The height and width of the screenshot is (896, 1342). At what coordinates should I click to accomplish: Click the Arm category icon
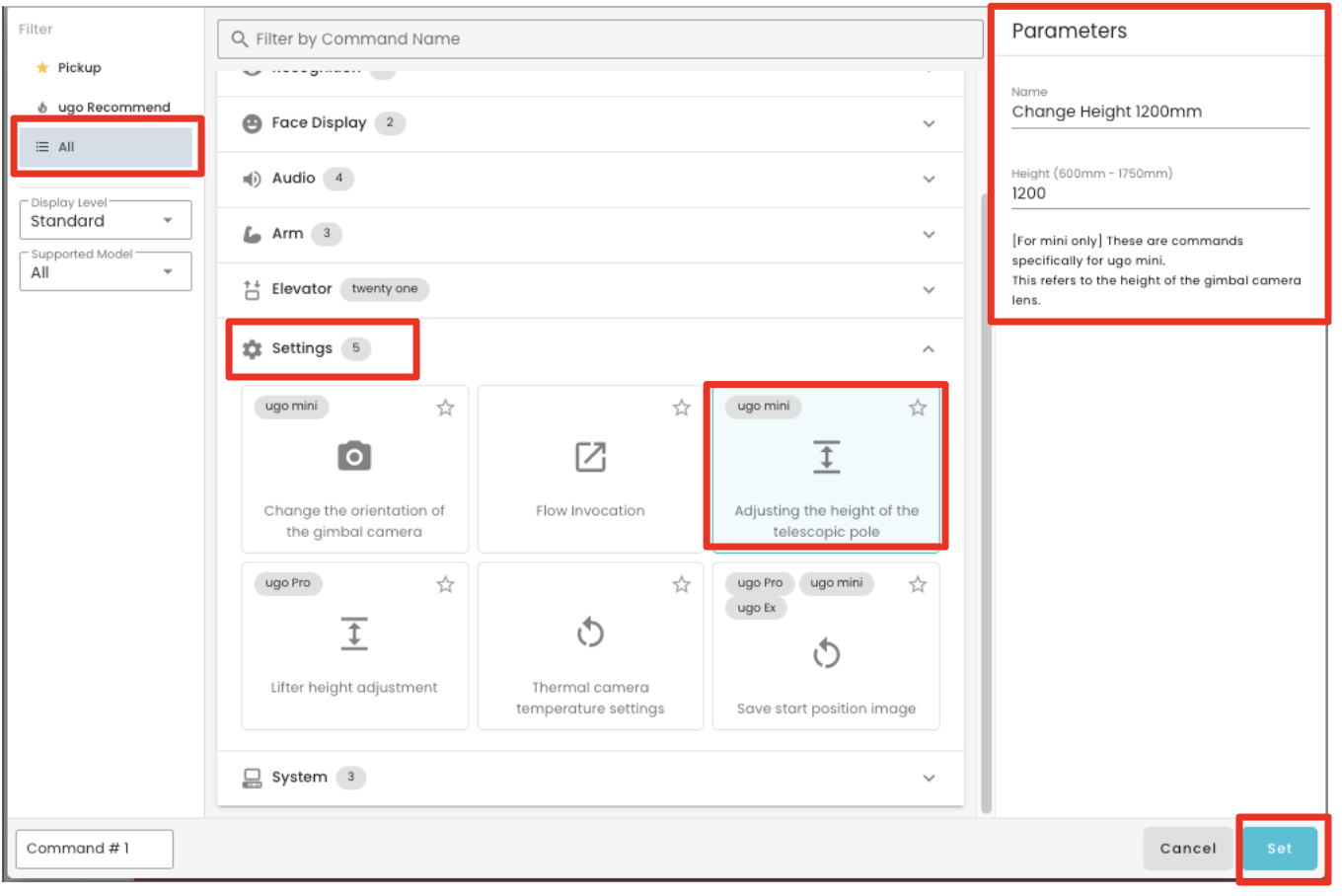(253, 234)
